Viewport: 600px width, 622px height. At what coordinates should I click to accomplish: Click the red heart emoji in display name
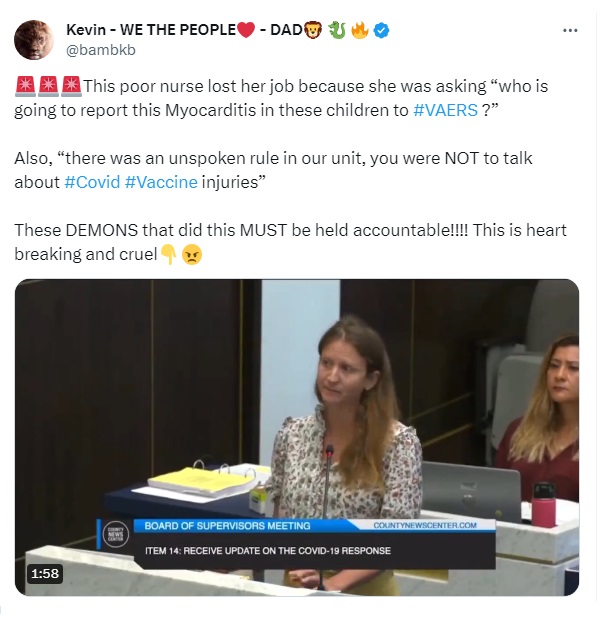point(246,30)
